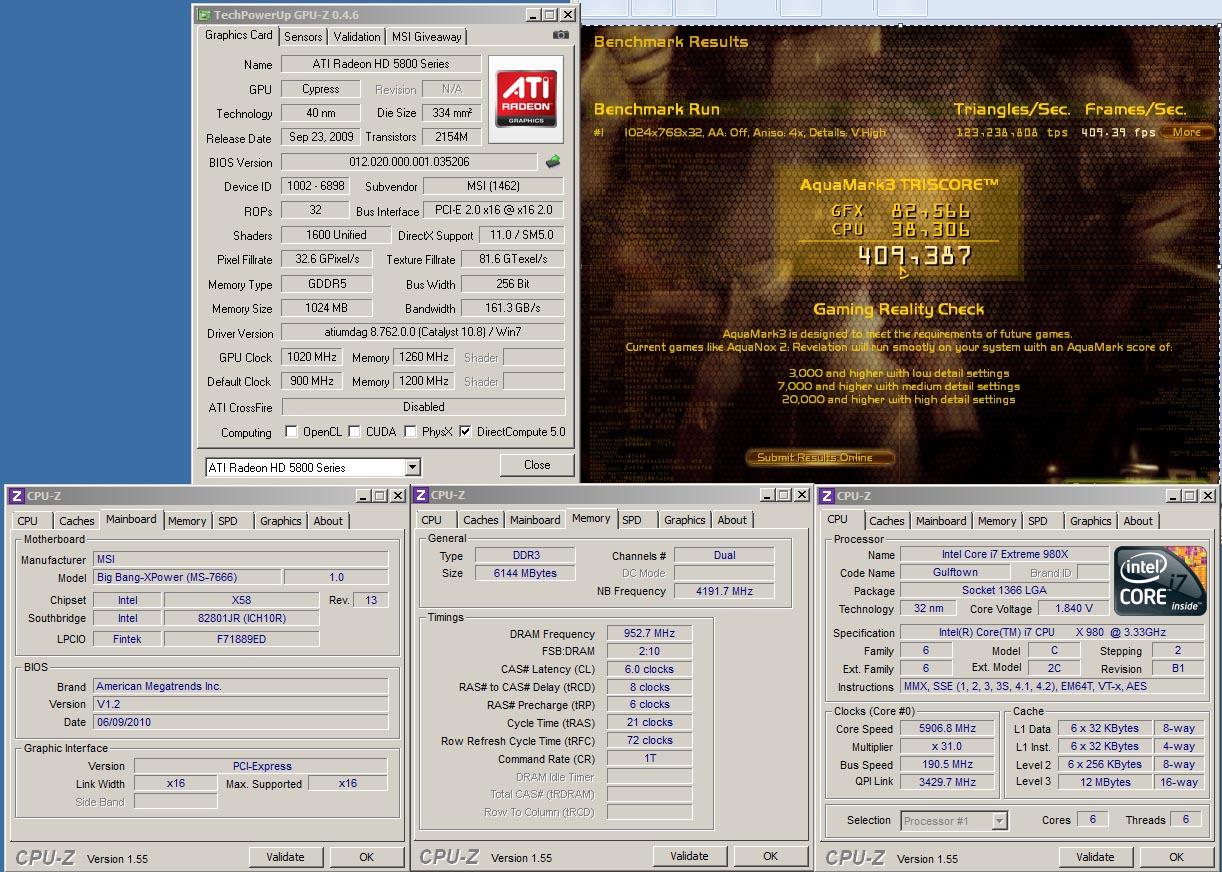Image resolution: width=1222 pixels, height=872 pixels.
Task: Click the Command Rate 1T value
Action: click(x=649, y=759)
